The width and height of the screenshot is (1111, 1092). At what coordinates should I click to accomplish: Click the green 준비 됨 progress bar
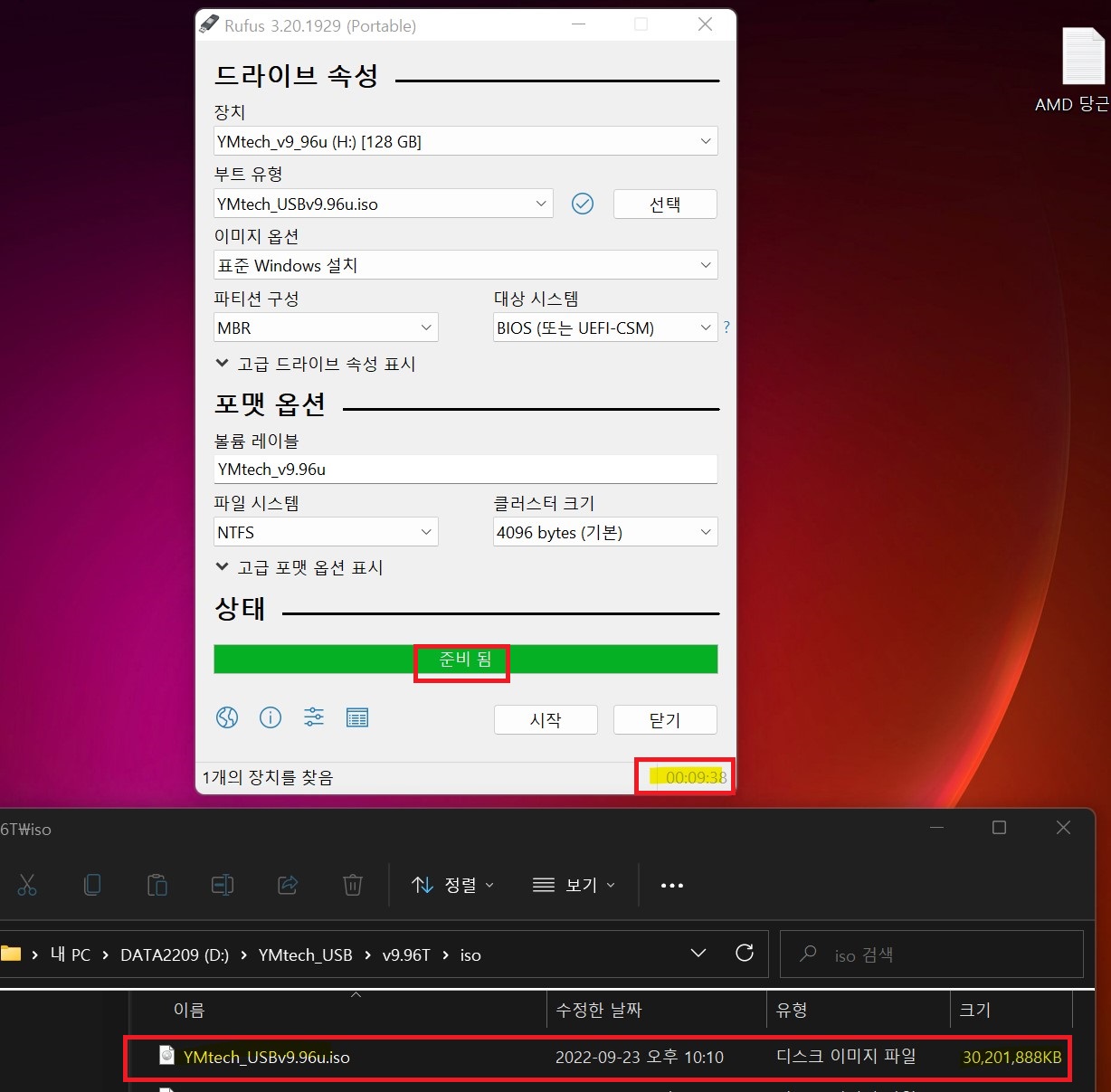click(x=466, y=660)
